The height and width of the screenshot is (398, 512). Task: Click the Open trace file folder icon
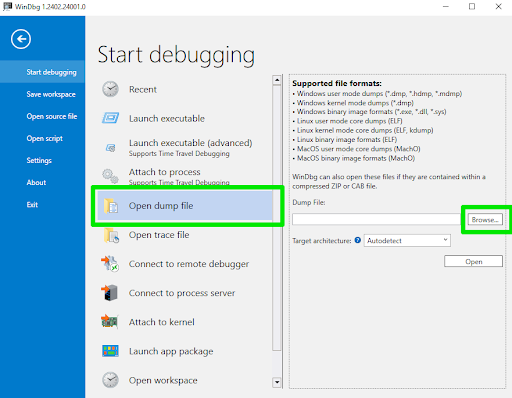point(111,235)
